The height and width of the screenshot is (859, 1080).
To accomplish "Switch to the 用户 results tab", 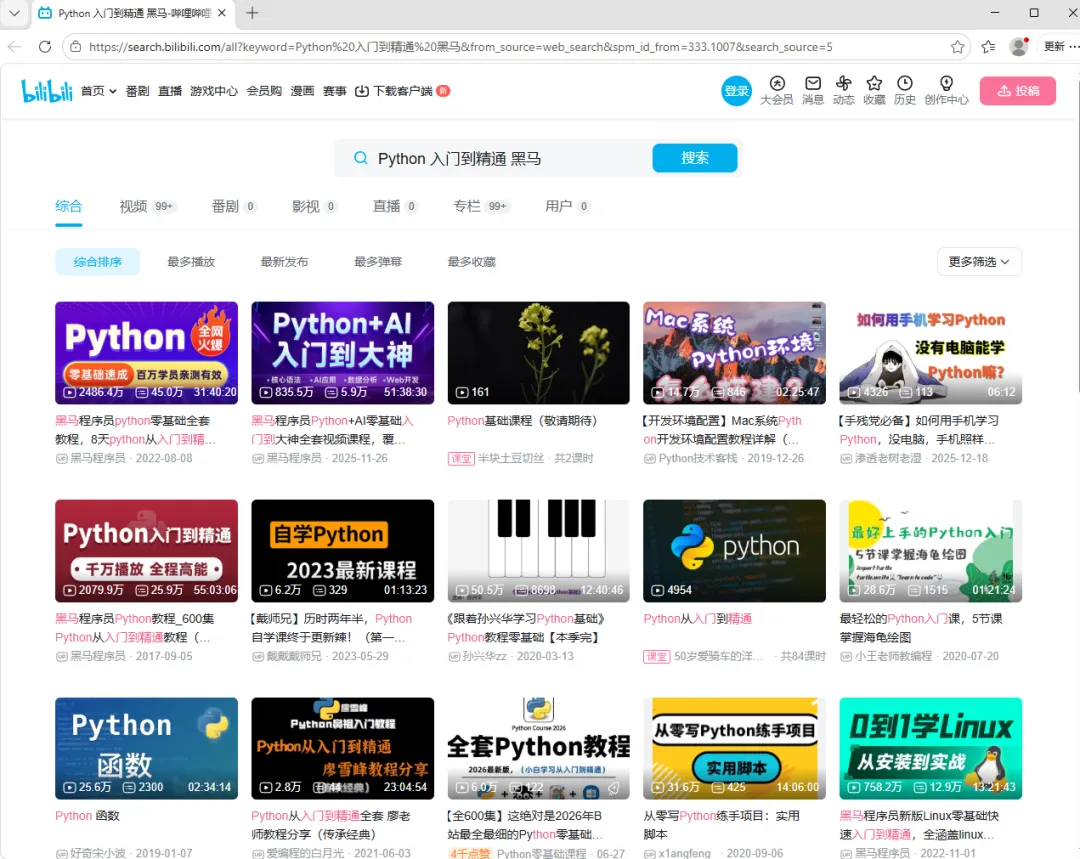I will click(568, 206).
